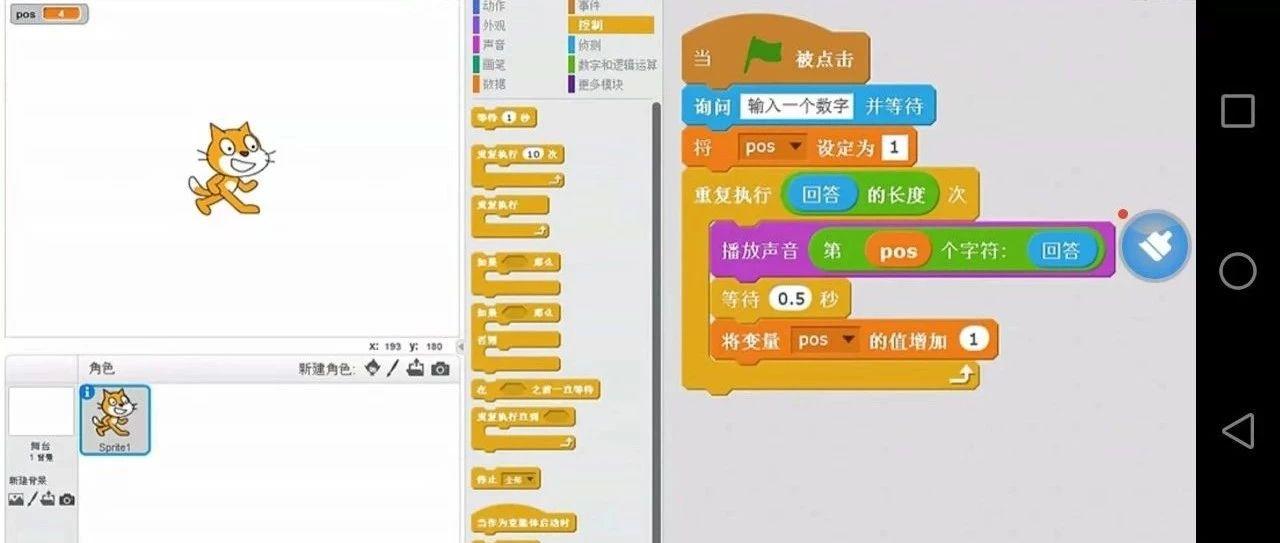Screen dimensions: 1280x543
Task: Click the 新建背景 label
Action: [27, 481]
